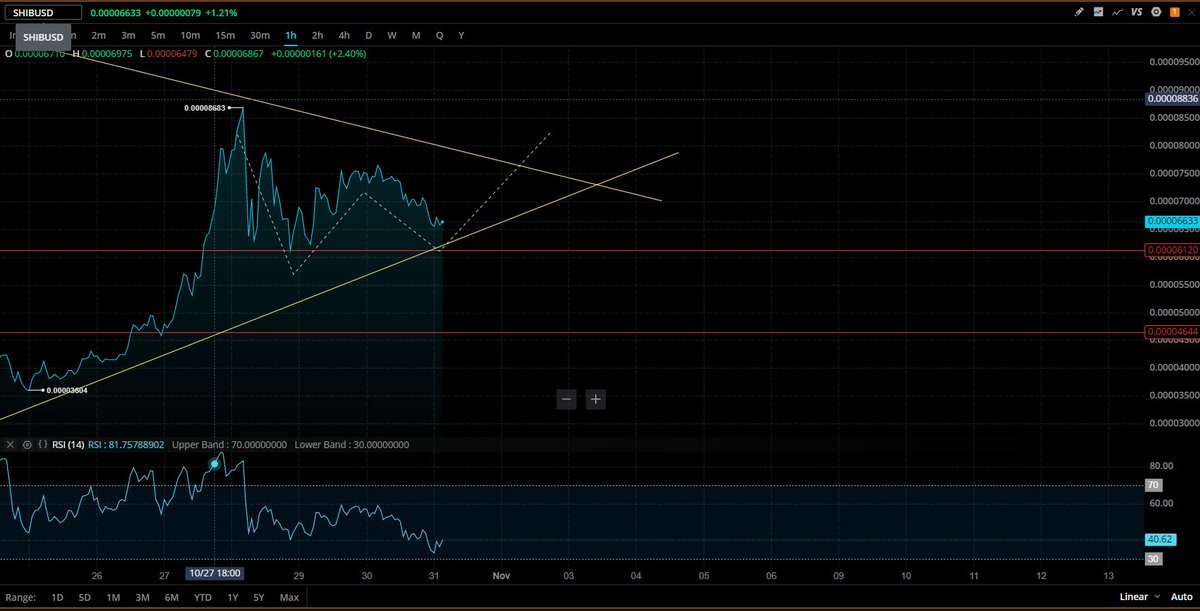
Task: Set range to 1D
Action: point(57,597)
